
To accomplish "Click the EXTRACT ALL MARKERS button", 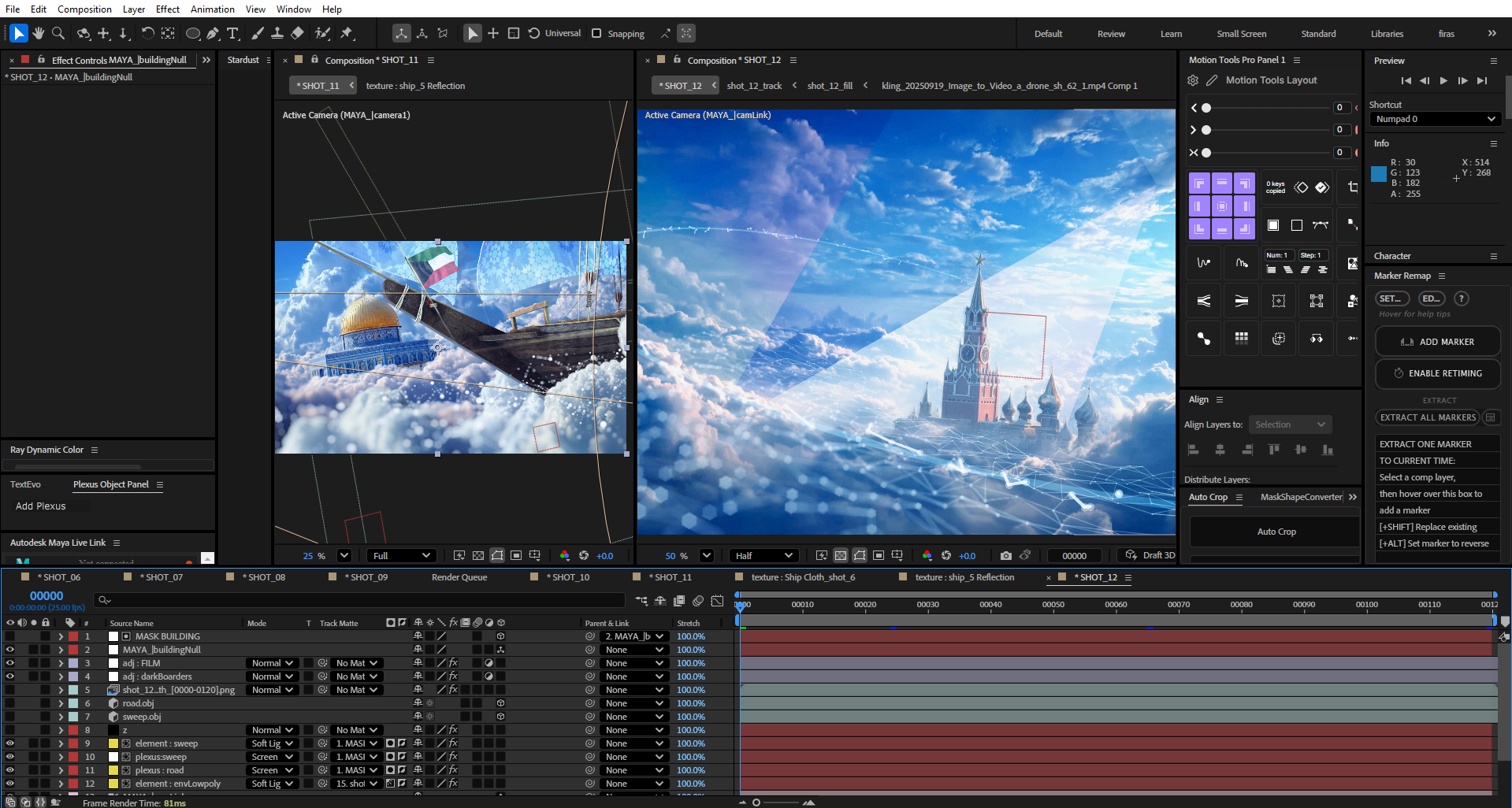I will pos(1428,417).
